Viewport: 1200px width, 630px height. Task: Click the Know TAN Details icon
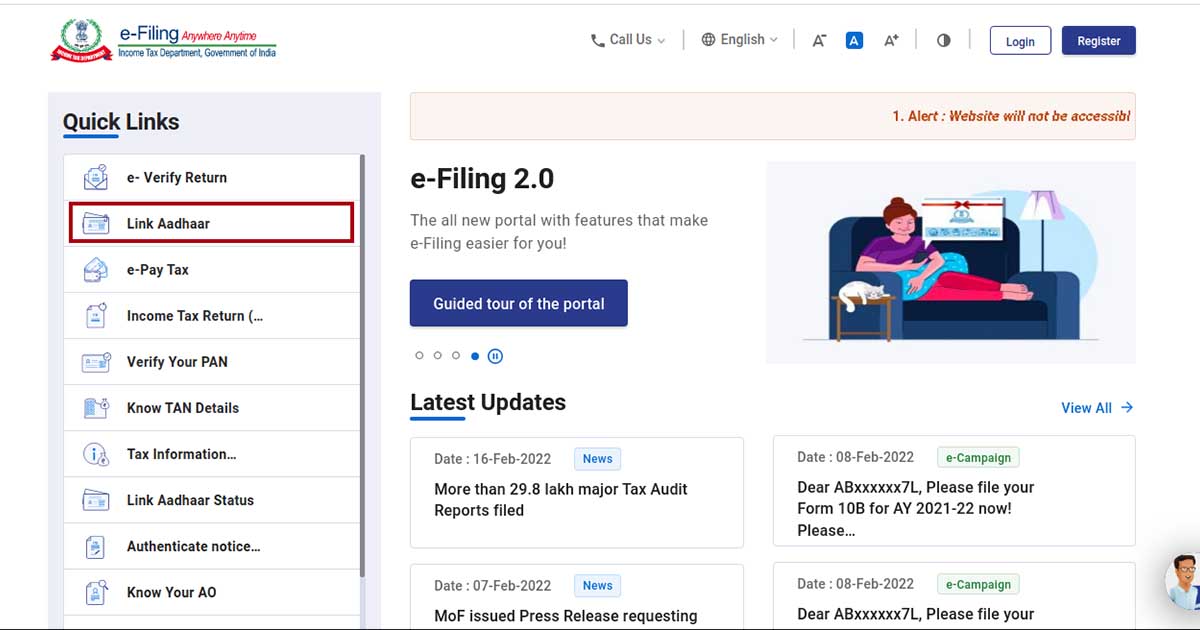(96, 408)
